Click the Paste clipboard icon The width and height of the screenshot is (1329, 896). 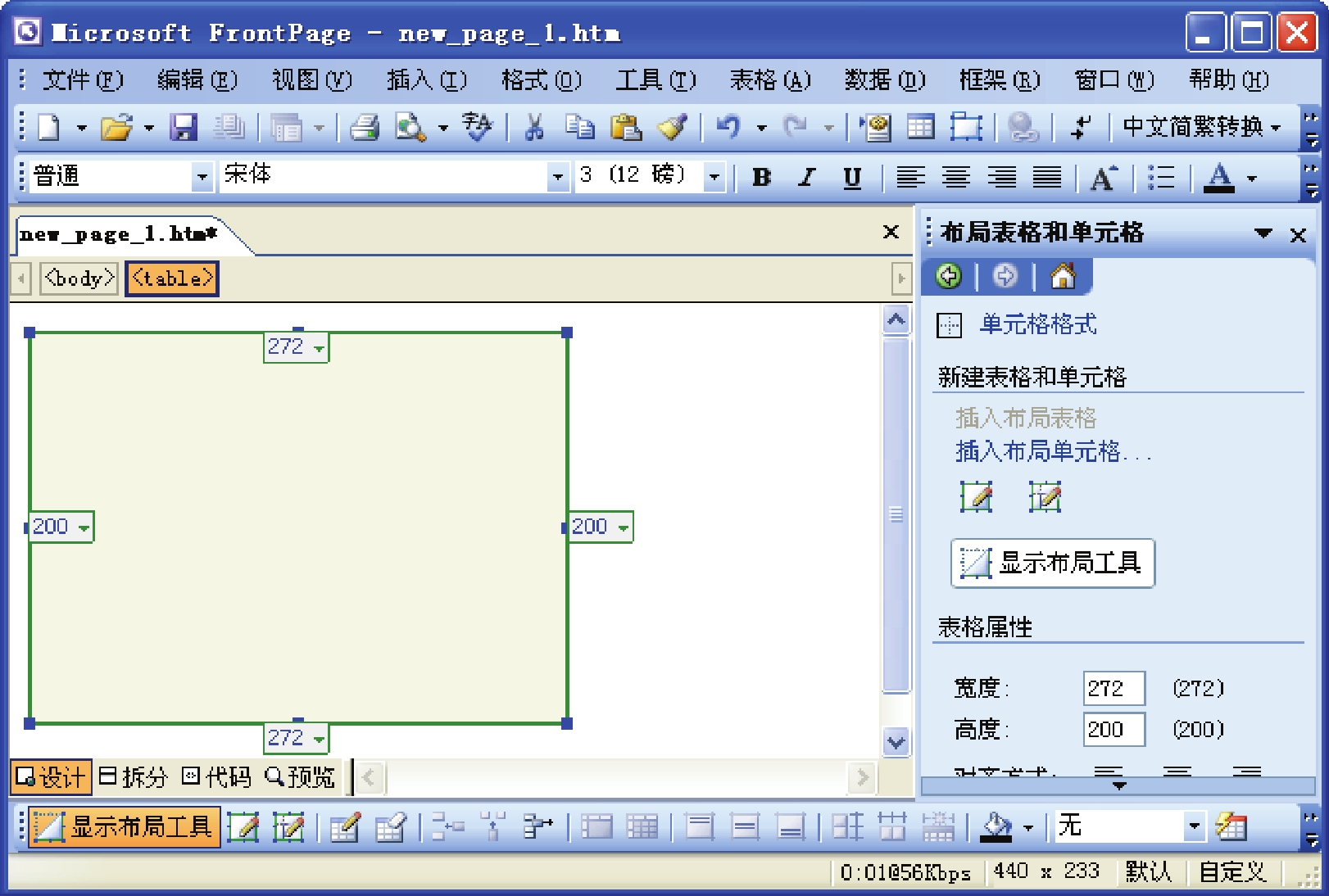point(626,127)
